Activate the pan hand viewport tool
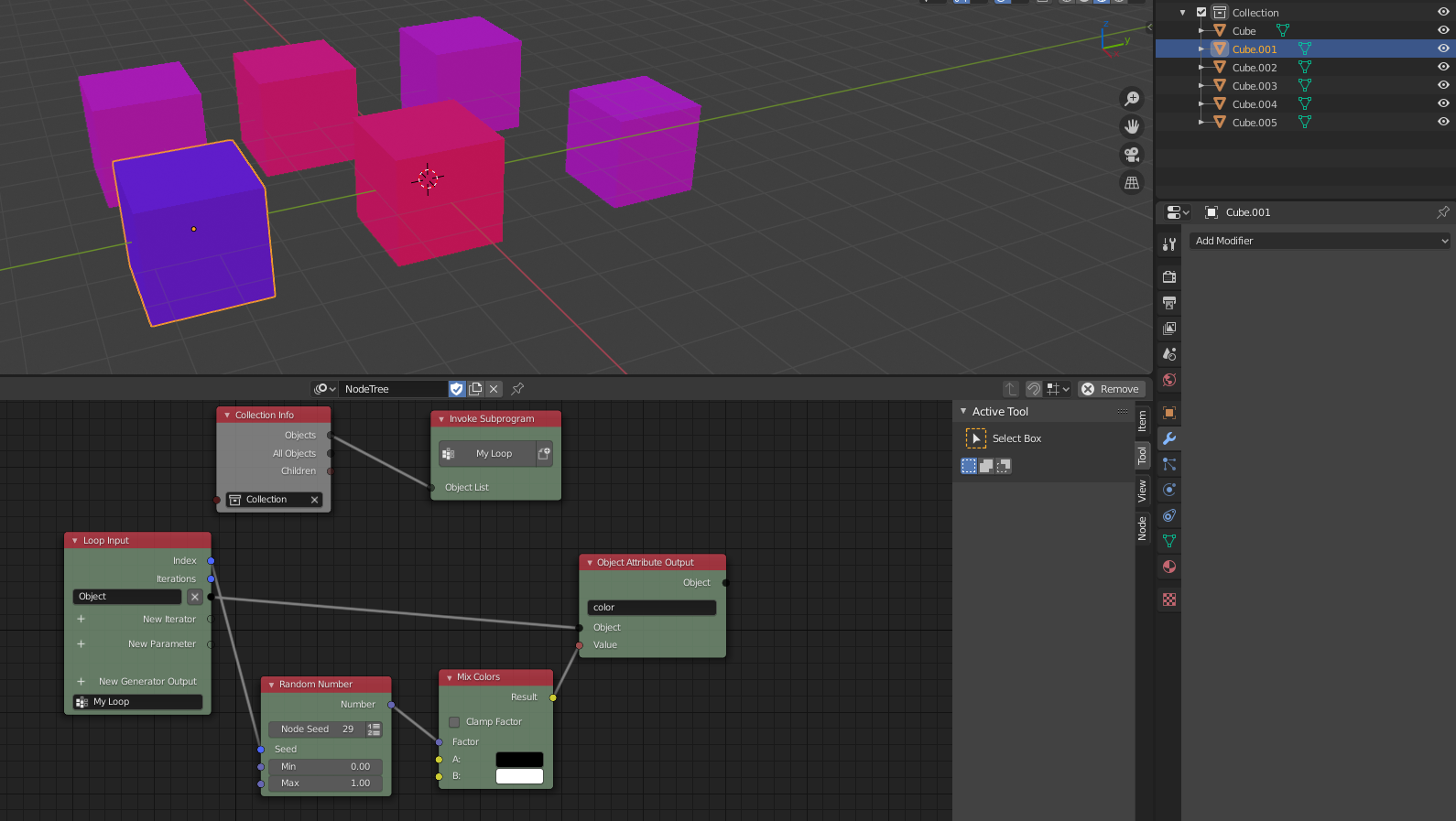This screenshot has width=1456, height=821. click(1132, 126)
